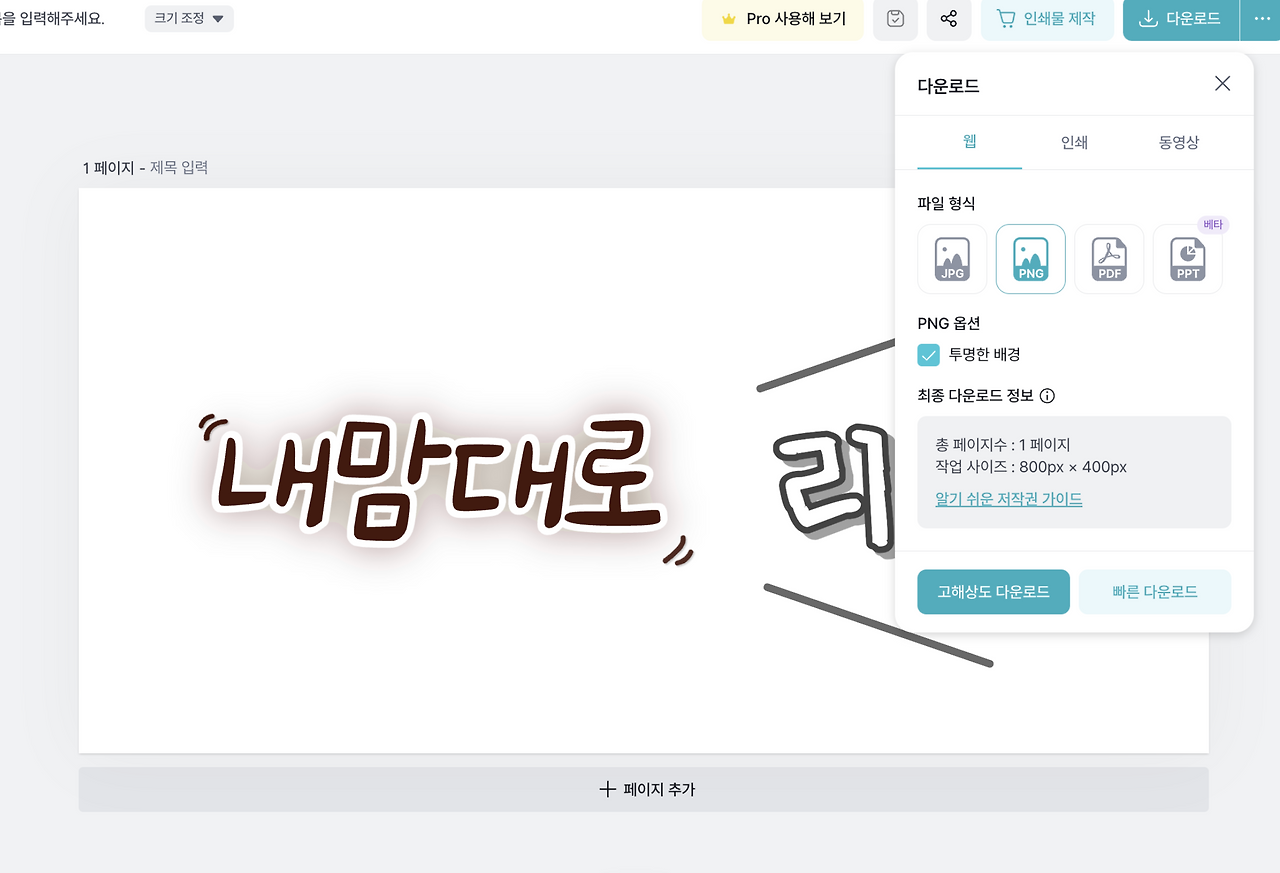Open the 크기 조정 dropdown
This screenshot has height=873, width=1280.
[189, 18]
